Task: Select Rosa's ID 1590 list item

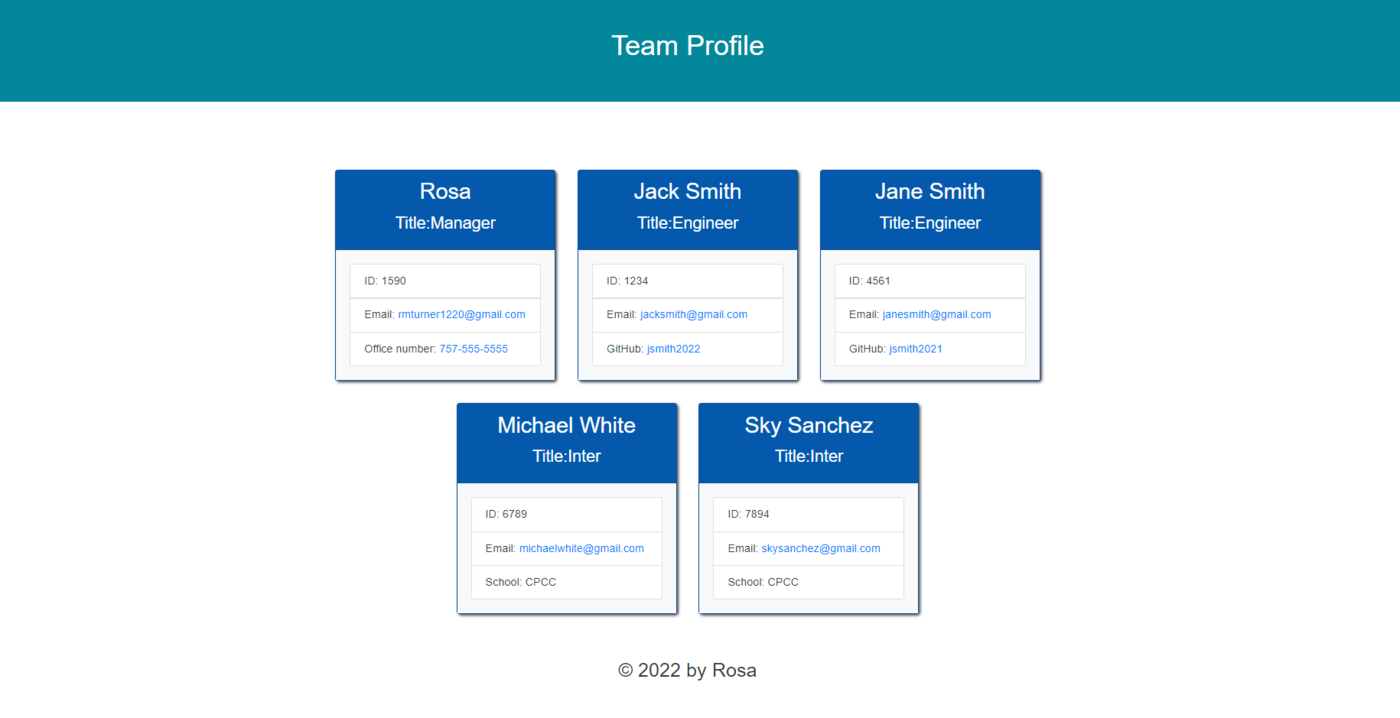Action: click(x=445, y=280)
